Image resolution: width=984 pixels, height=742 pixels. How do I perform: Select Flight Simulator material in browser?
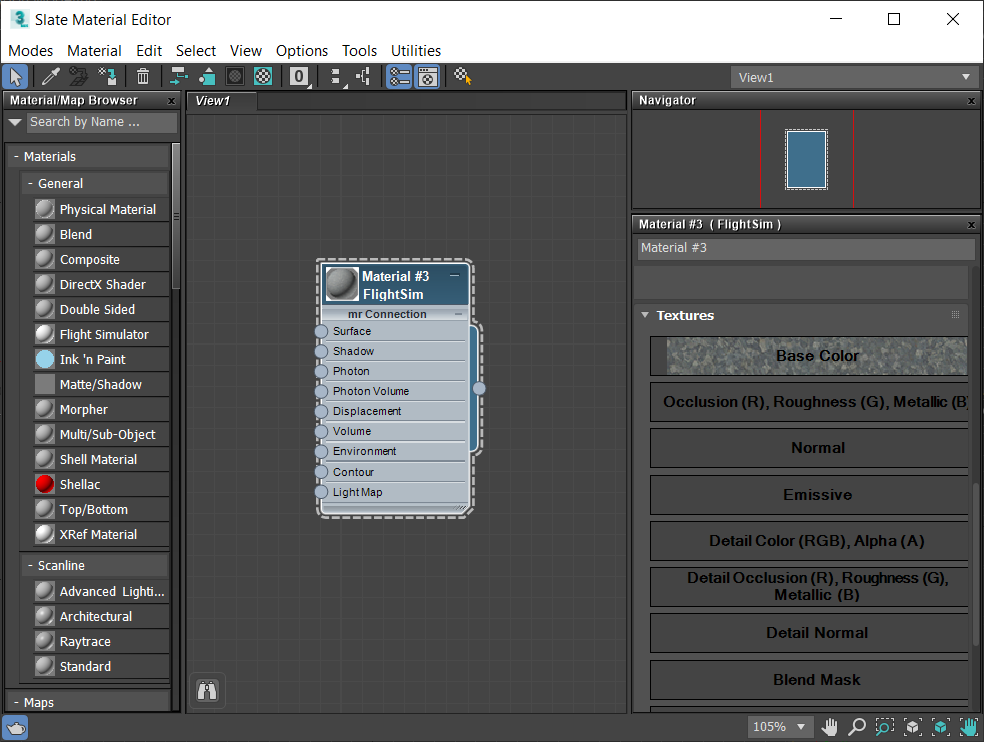click(x=102, y=335)
